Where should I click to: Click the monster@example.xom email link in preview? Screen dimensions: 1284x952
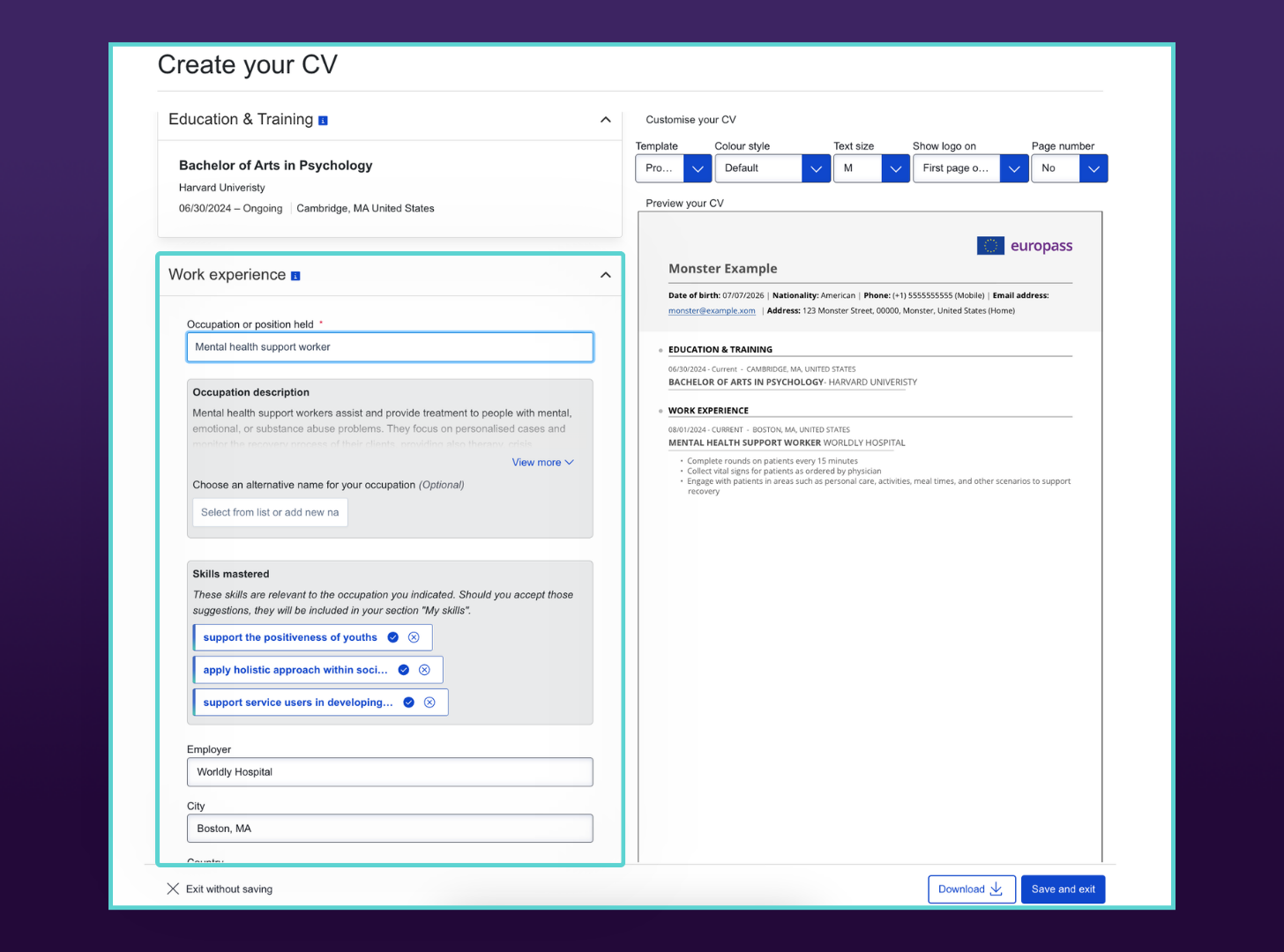tap(712, 311)
